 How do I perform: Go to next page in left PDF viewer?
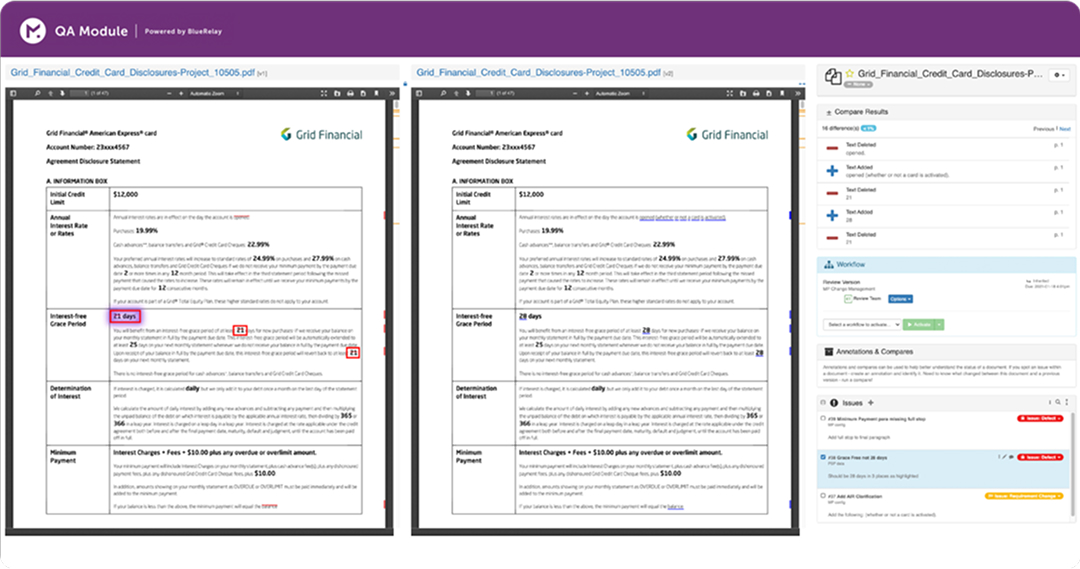[62, 93]
